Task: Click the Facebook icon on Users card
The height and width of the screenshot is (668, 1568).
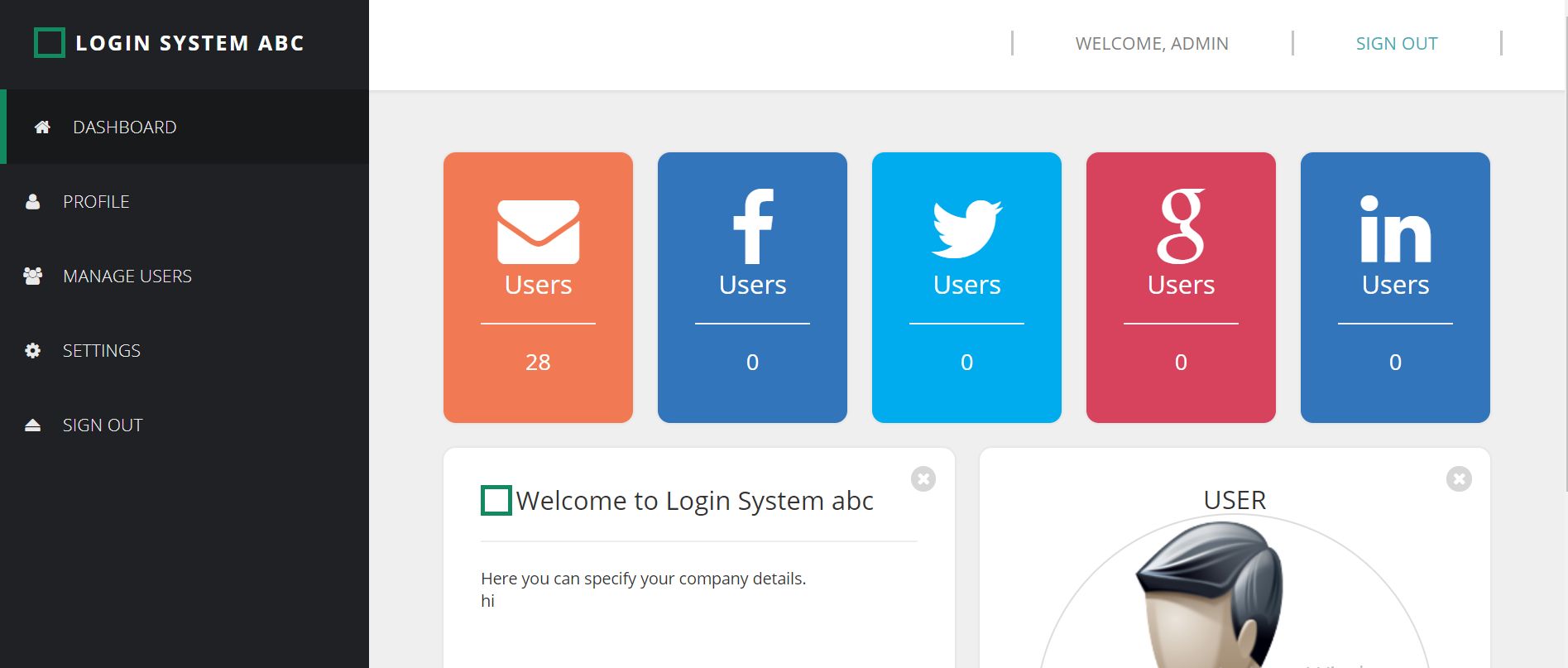Action: point(753,227)
